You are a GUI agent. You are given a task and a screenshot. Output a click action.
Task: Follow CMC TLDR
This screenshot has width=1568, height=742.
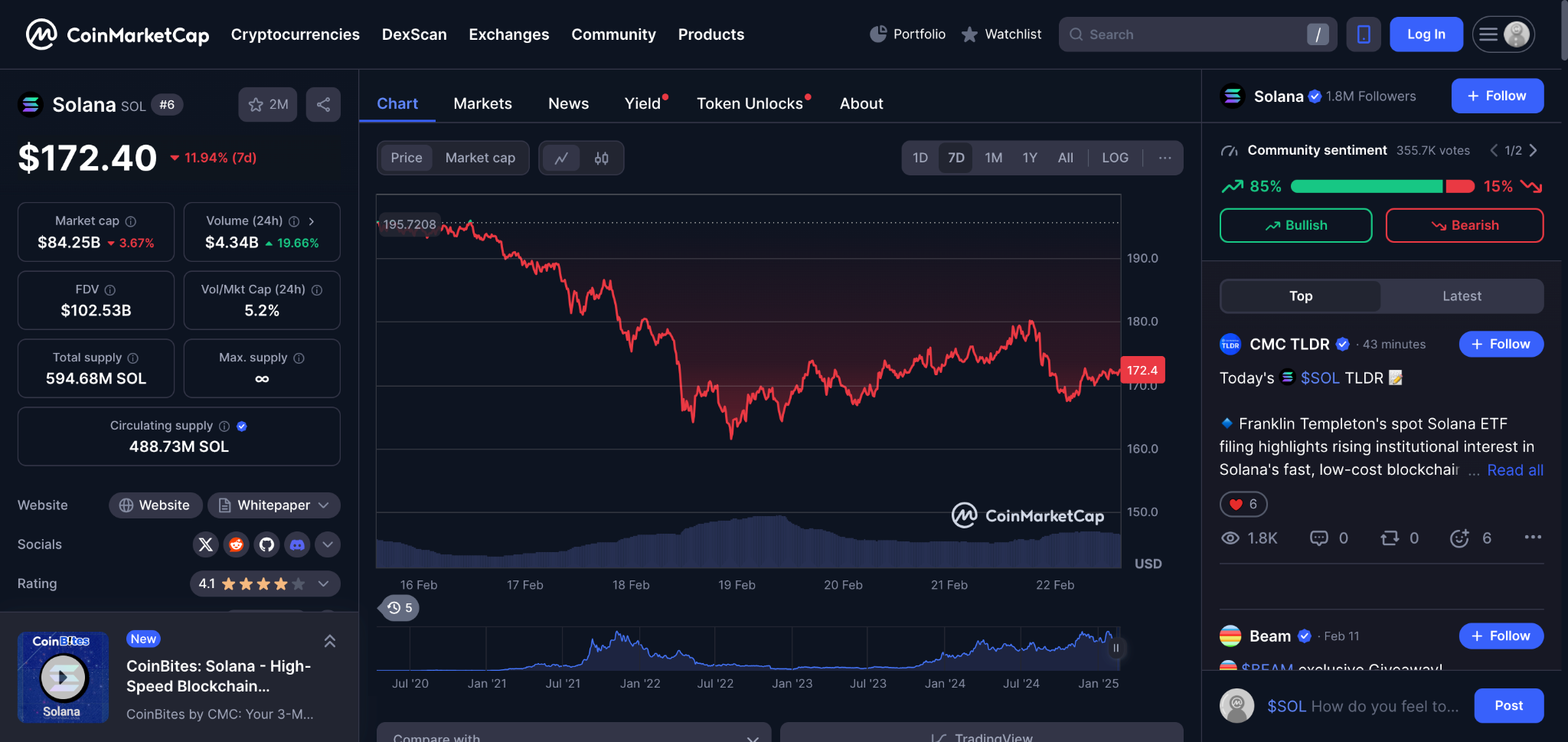click(x=1501, y=345)
